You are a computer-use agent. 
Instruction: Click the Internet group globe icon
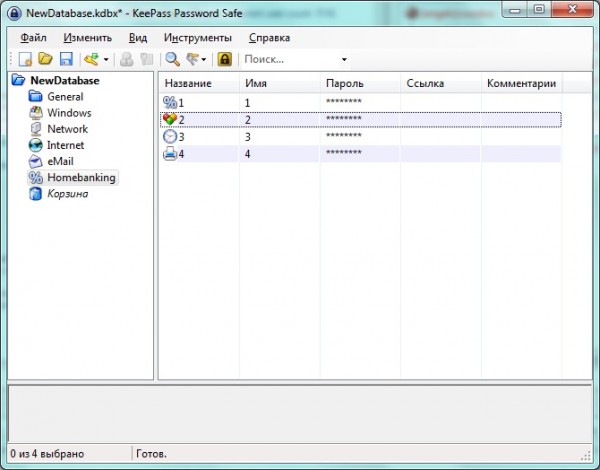[x=36, y=145]
